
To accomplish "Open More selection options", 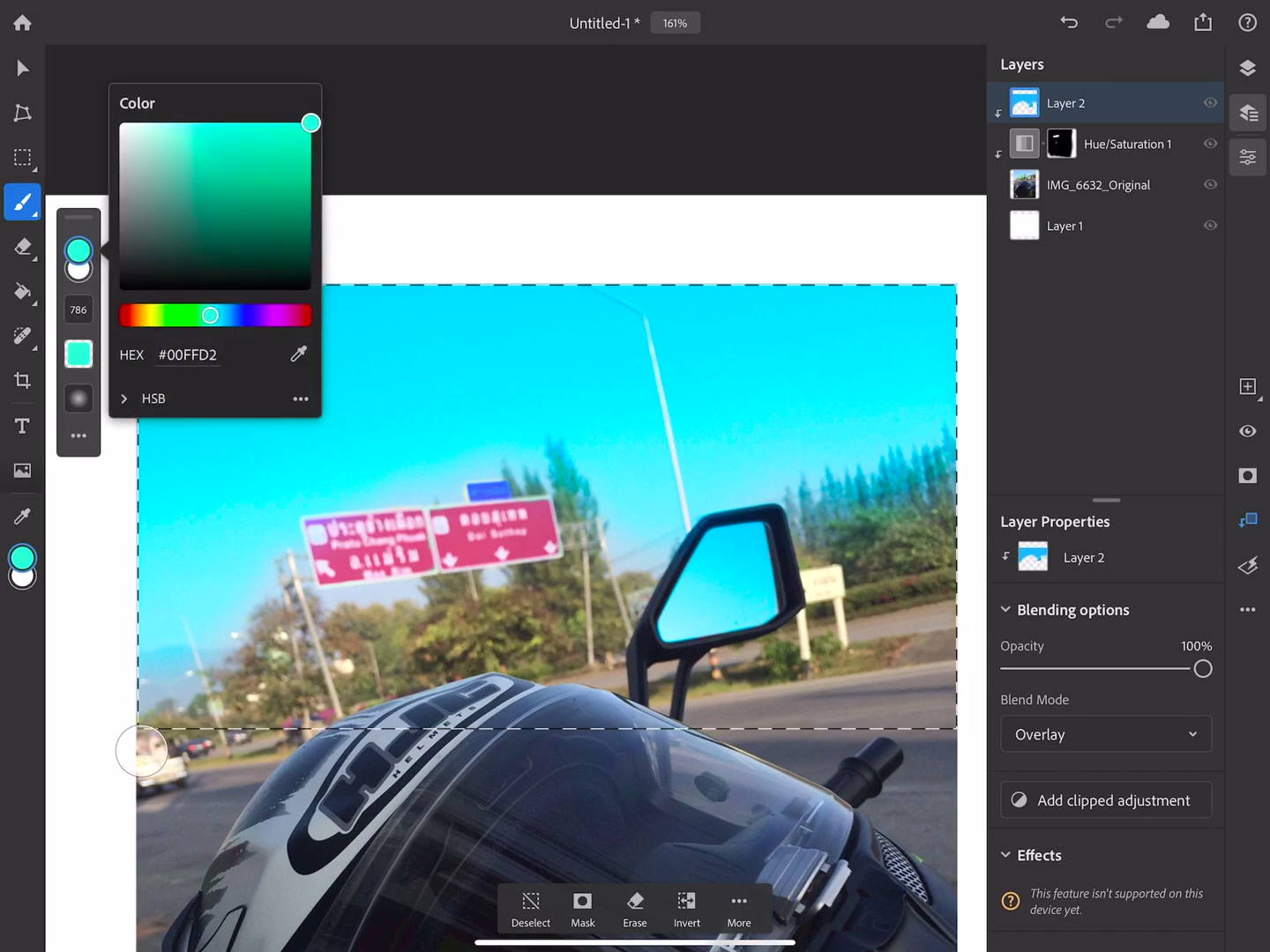I will 739,909.
